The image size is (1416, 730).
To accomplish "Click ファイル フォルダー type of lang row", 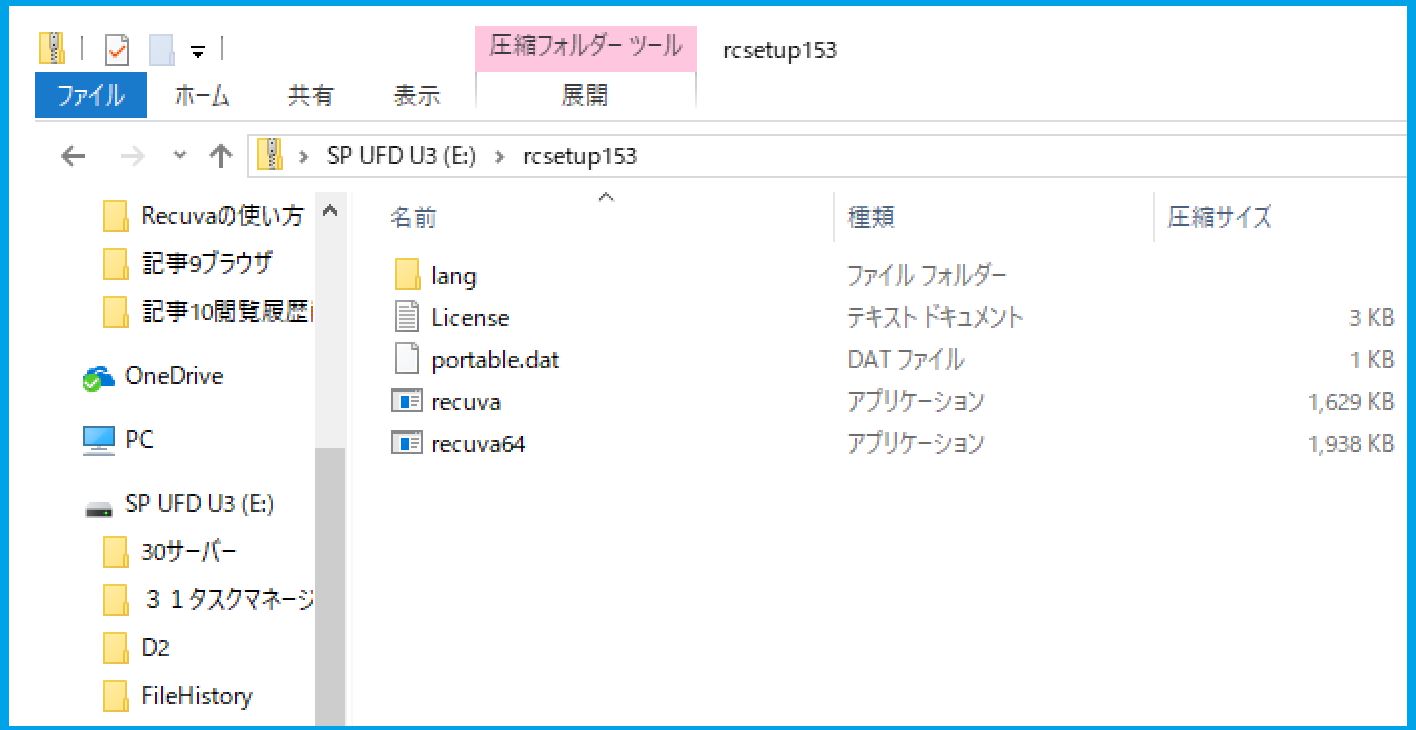I will coord(926,276).
